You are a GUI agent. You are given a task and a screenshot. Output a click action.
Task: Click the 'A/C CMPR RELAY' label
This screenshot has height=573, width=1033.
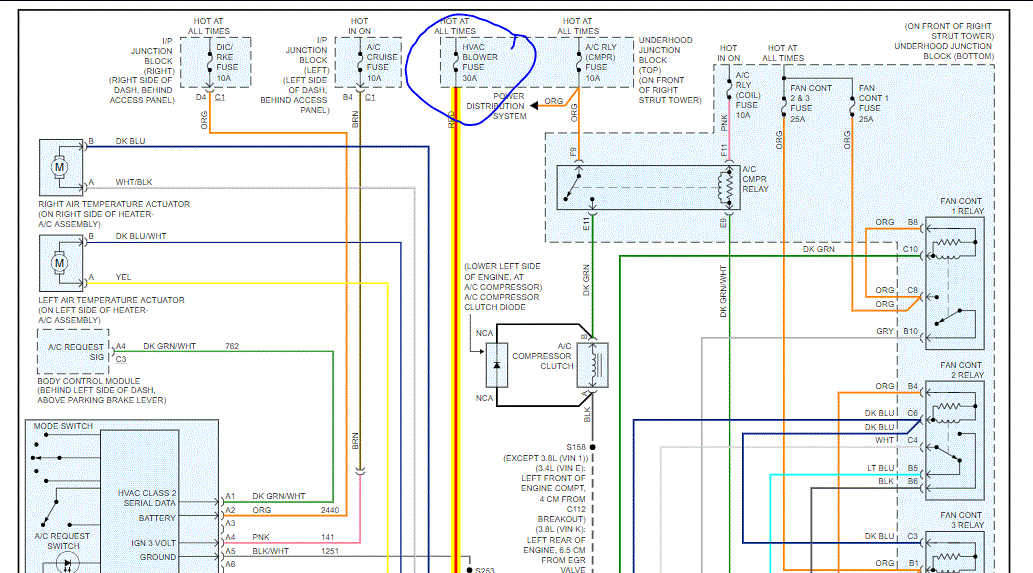click(755, 179)
